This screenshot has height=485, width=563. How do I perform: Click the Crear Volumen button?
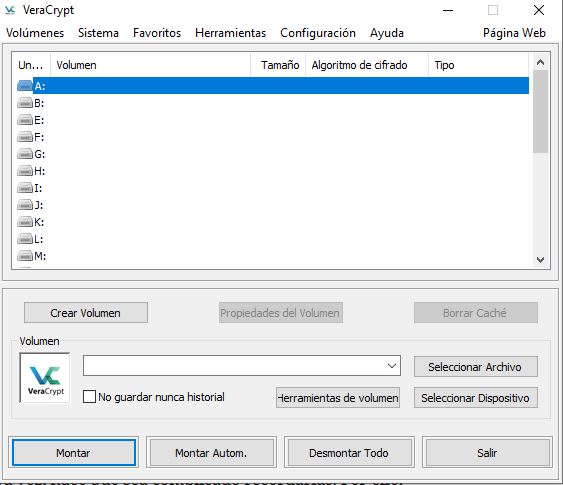click(86, 313)
